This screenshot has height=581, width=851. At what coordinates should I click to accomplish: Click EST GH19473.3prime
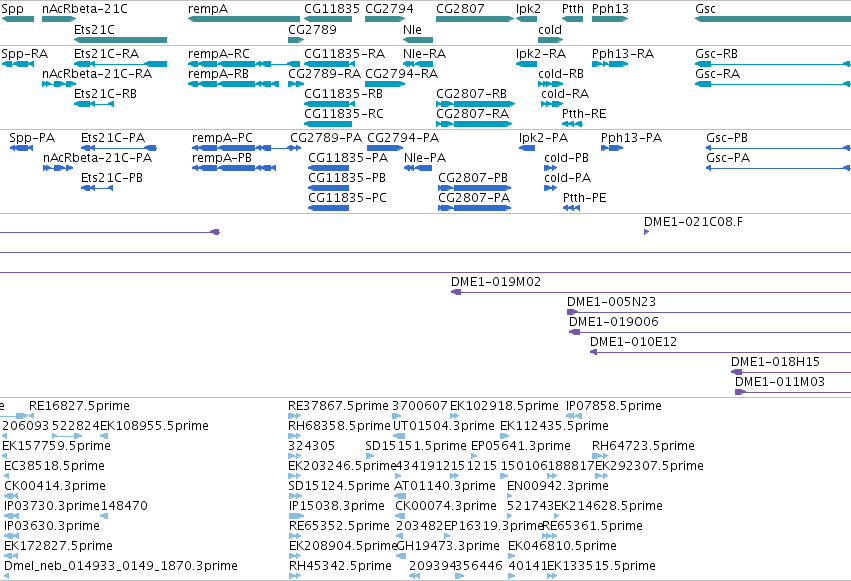coord(402,556)
